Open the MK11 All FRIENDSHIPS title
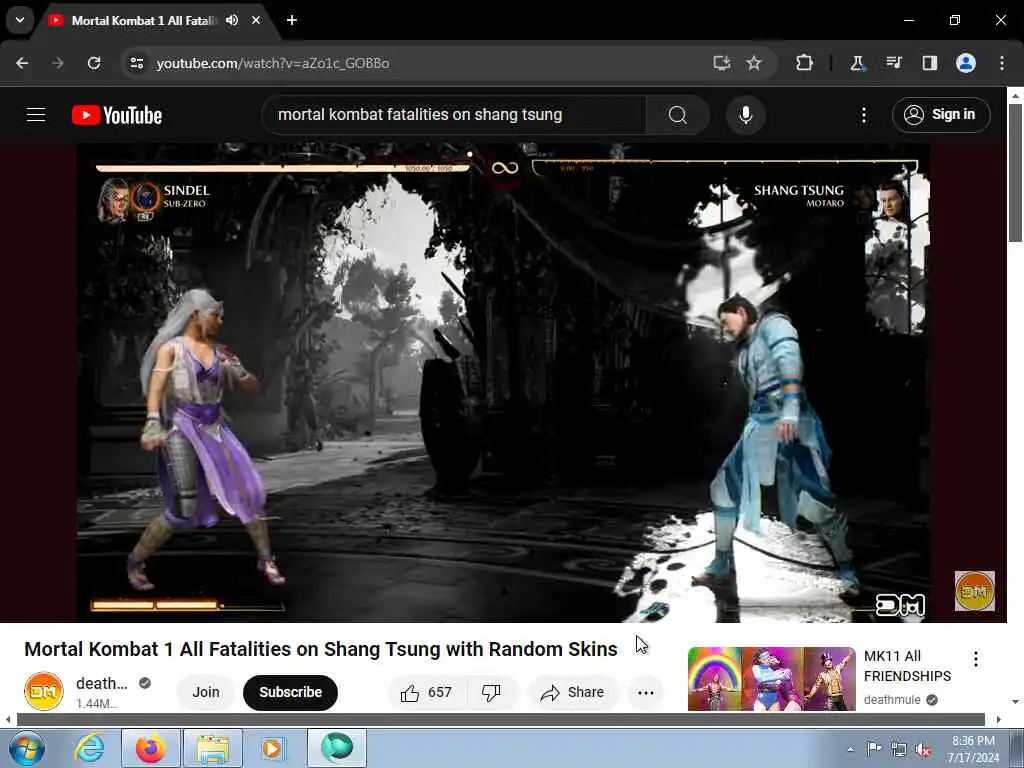Image resolution: width=1024 pixels, height=768 pixels. pyautogui.click(x=907, y=666)
